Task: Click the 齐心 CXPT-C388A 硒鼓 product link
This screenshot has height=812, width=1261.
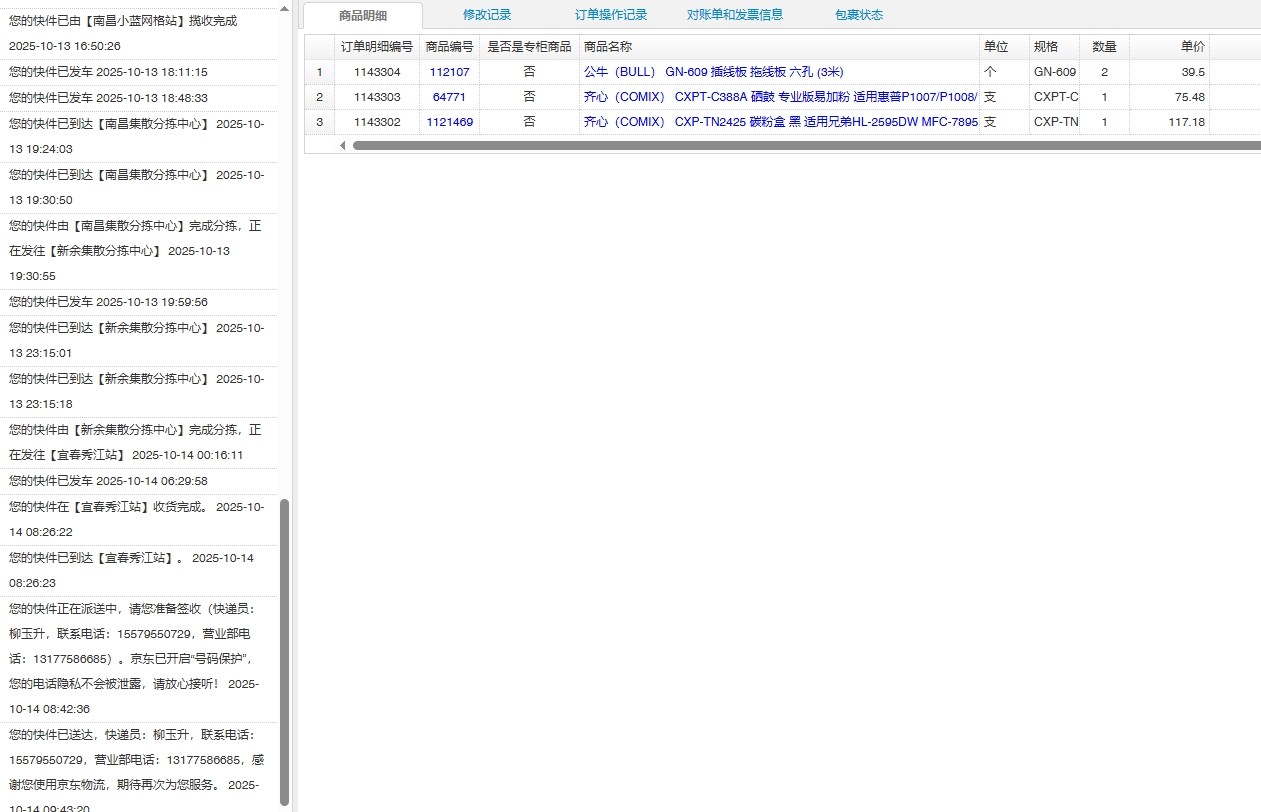Action: click(779, 97)
